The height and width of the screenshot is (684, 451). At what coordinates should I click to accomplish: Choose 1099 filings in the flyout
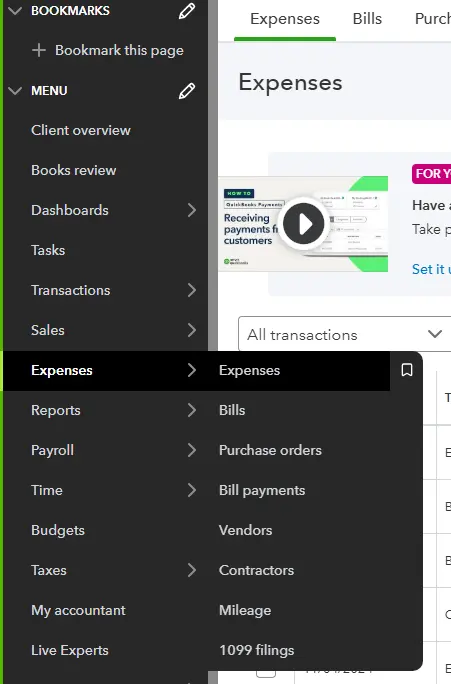click(257, 650)
